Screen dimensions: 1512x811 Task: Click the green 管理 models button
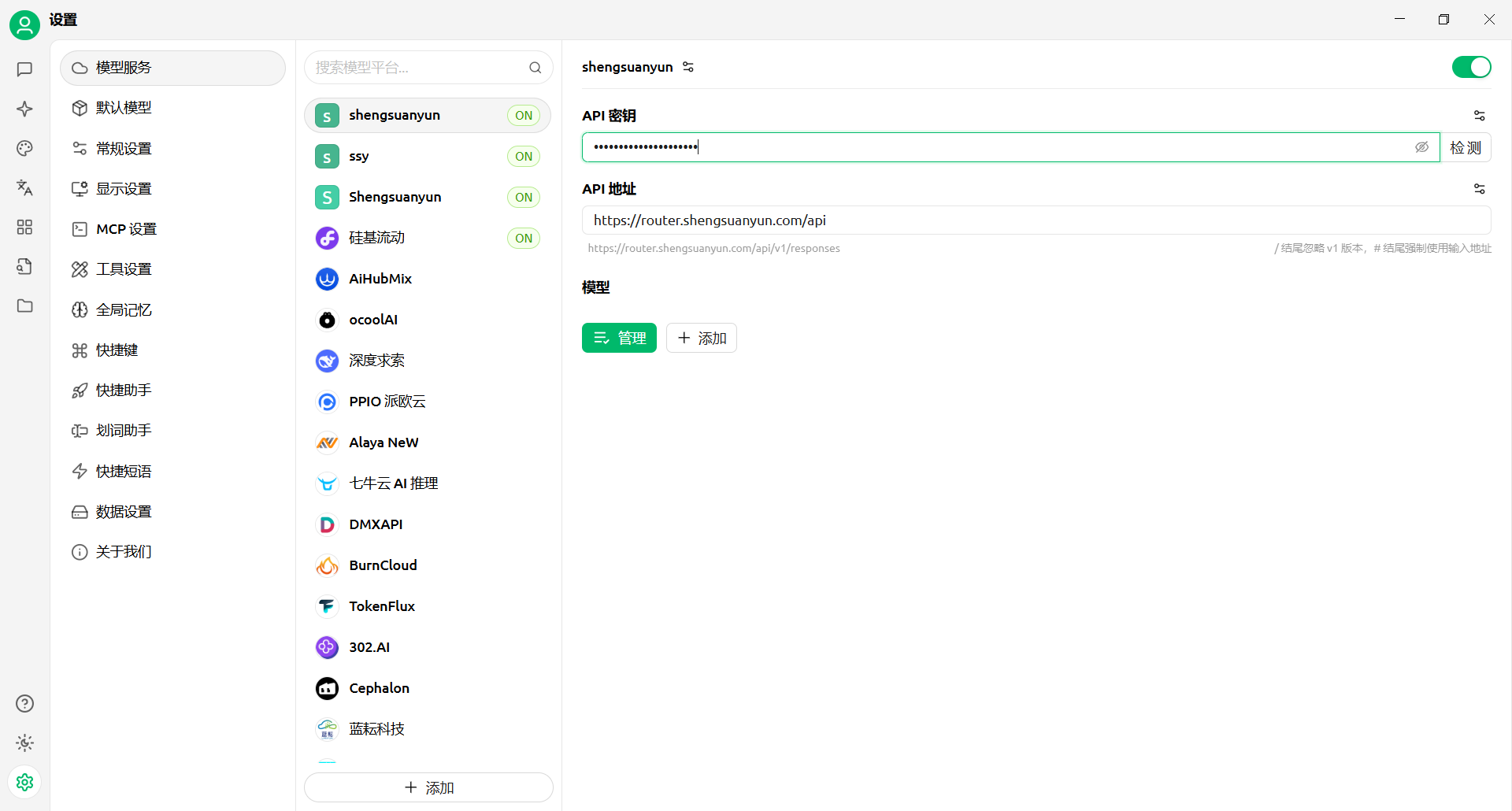(x=619, y=338)
